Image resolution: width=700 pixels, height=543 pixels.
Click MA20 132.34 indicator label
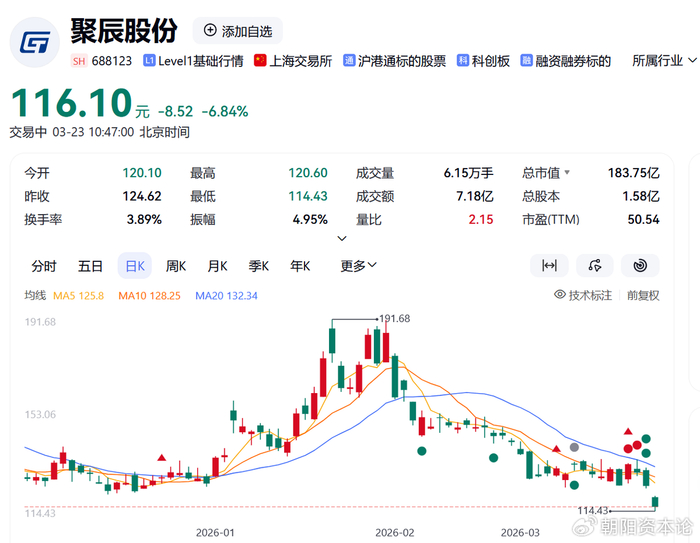[x=226, y=296]
